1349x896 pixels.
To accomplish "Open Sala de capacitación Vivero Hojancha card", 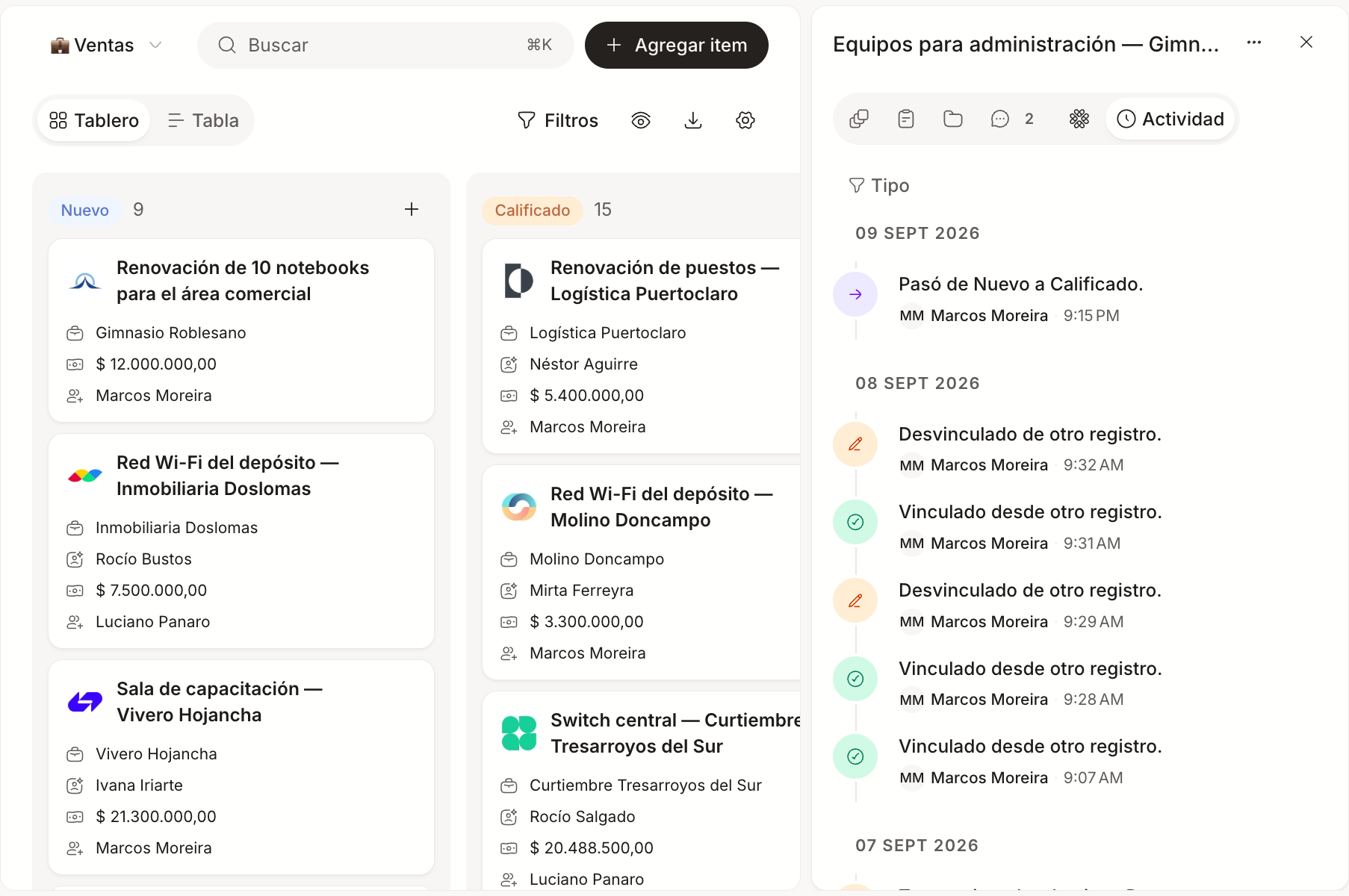I will tap(241, 767).
